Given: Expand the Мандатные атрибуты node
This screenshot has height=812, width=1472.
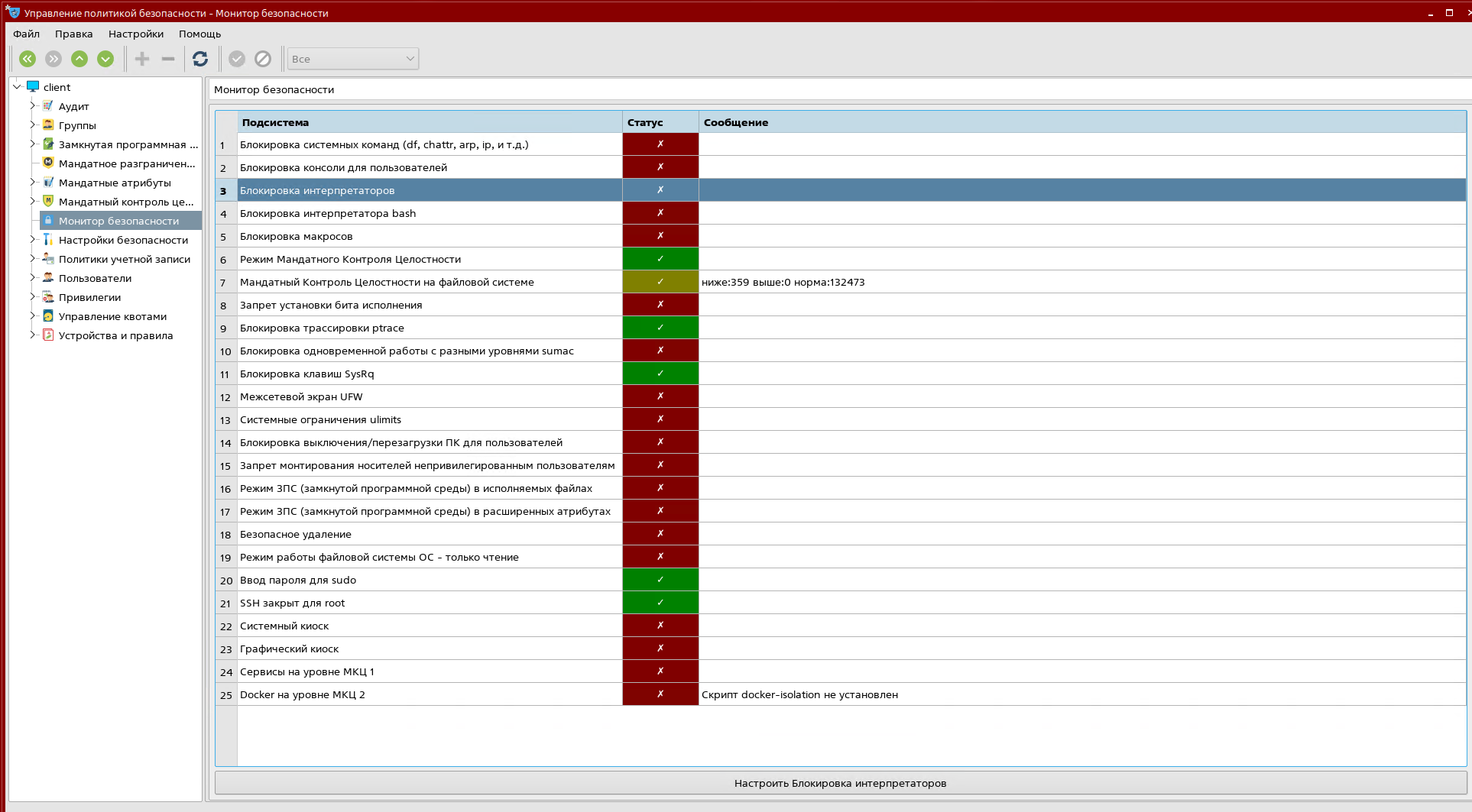Looking at the screenshot, I should pos(32,182).
